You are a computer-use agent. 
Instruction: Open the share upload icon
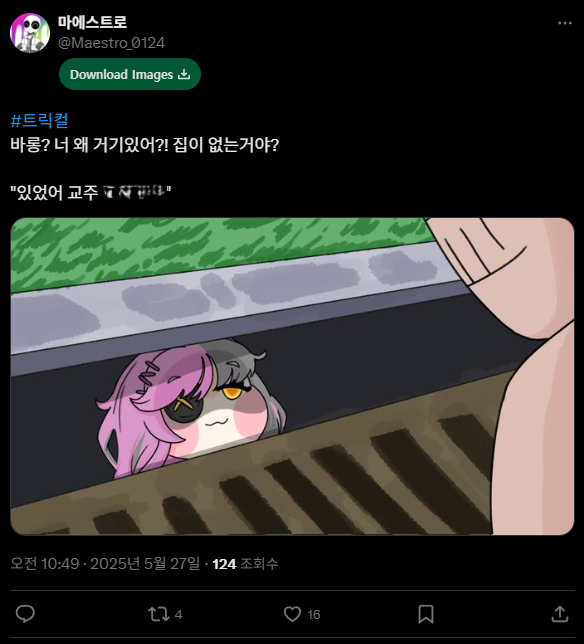point(559,614)
